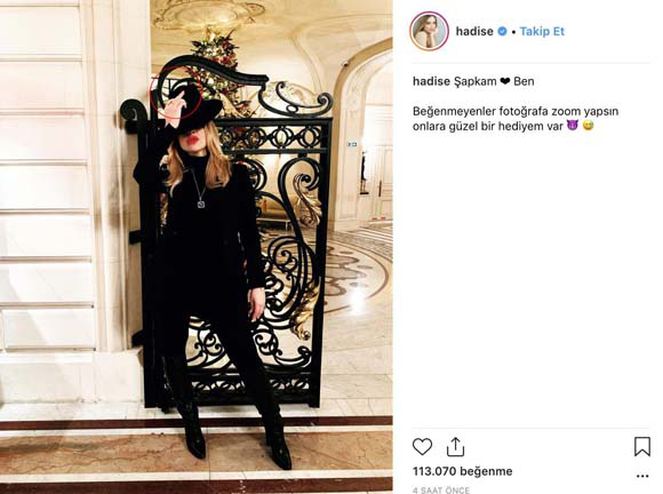This screenshot has width=663, height=494.
Task: Click the 4 SAAT ÖNCE timestamp
Action: tap(441, 490)
